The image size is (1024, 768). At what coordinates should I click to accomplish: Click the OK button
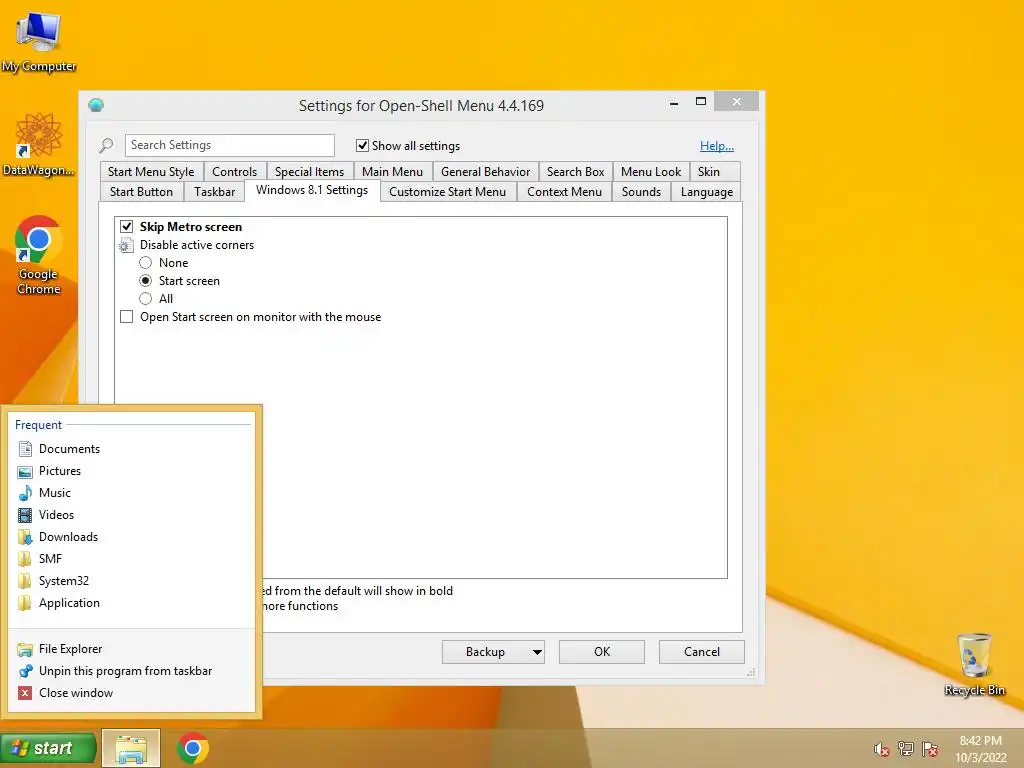coord(602,652)
